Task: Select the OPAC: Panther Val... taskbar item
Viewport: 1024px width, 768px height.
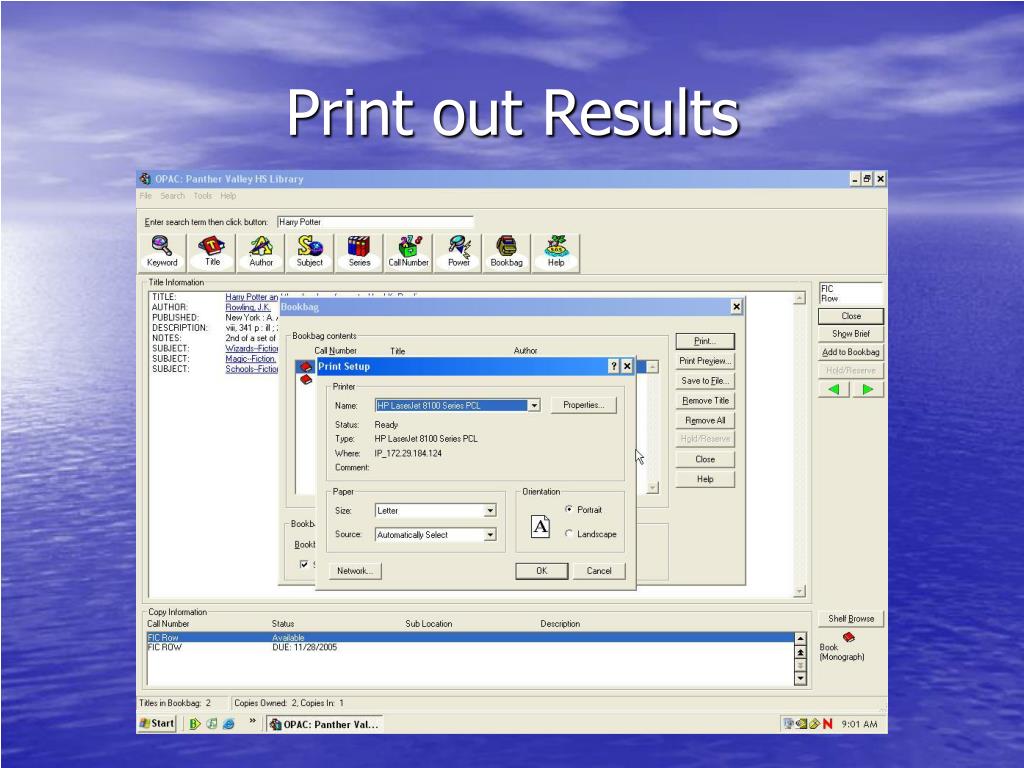Action: [x=324, y=724]
